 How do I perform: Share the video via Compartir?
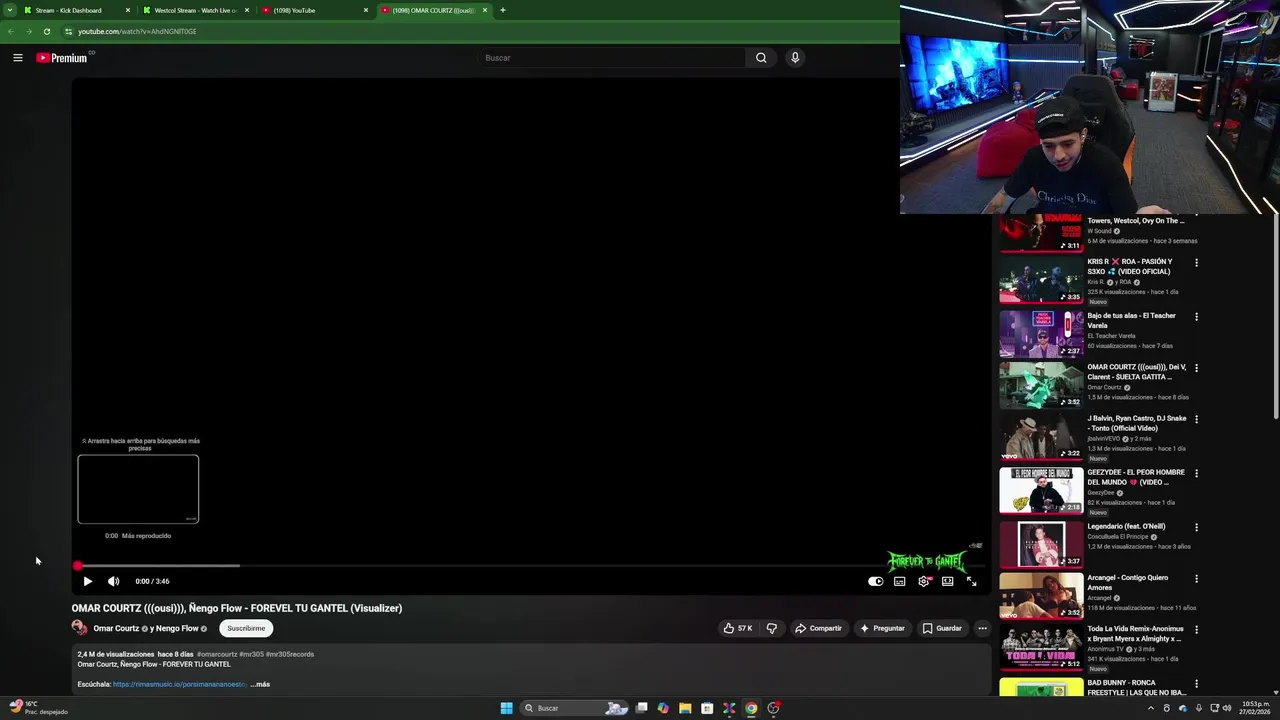(818, 628)
